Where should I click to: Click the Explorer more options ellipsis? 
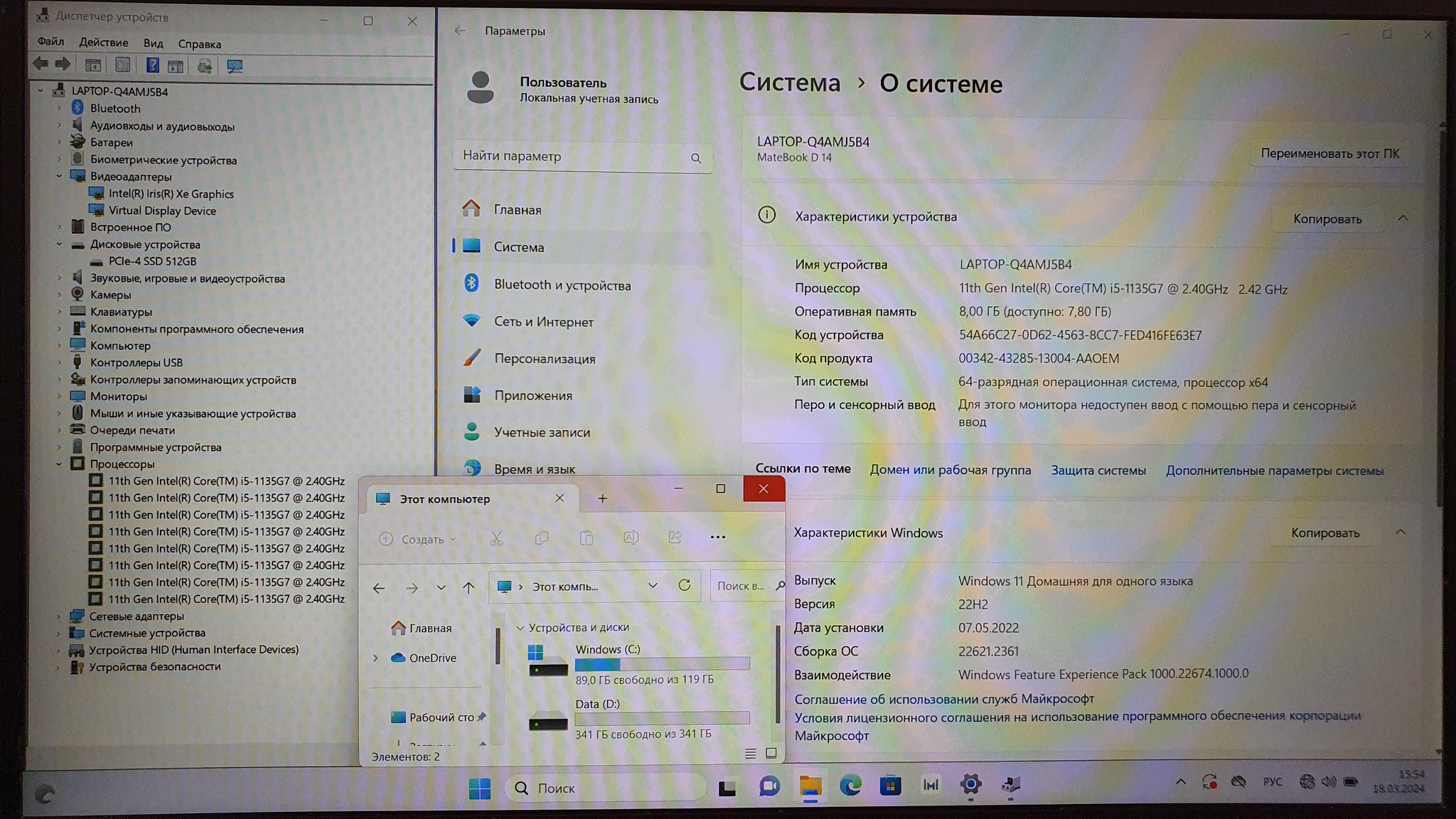click(x=718, y=537)
